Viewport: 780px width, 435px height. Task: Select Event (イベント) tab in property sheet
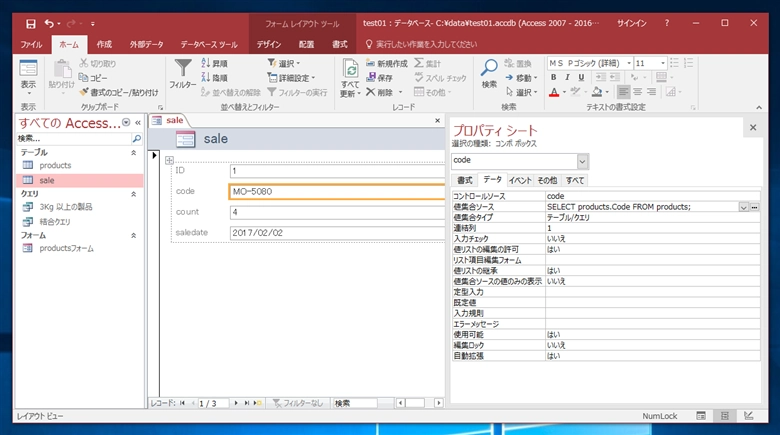pyautogui.click(x=520, y=180)
